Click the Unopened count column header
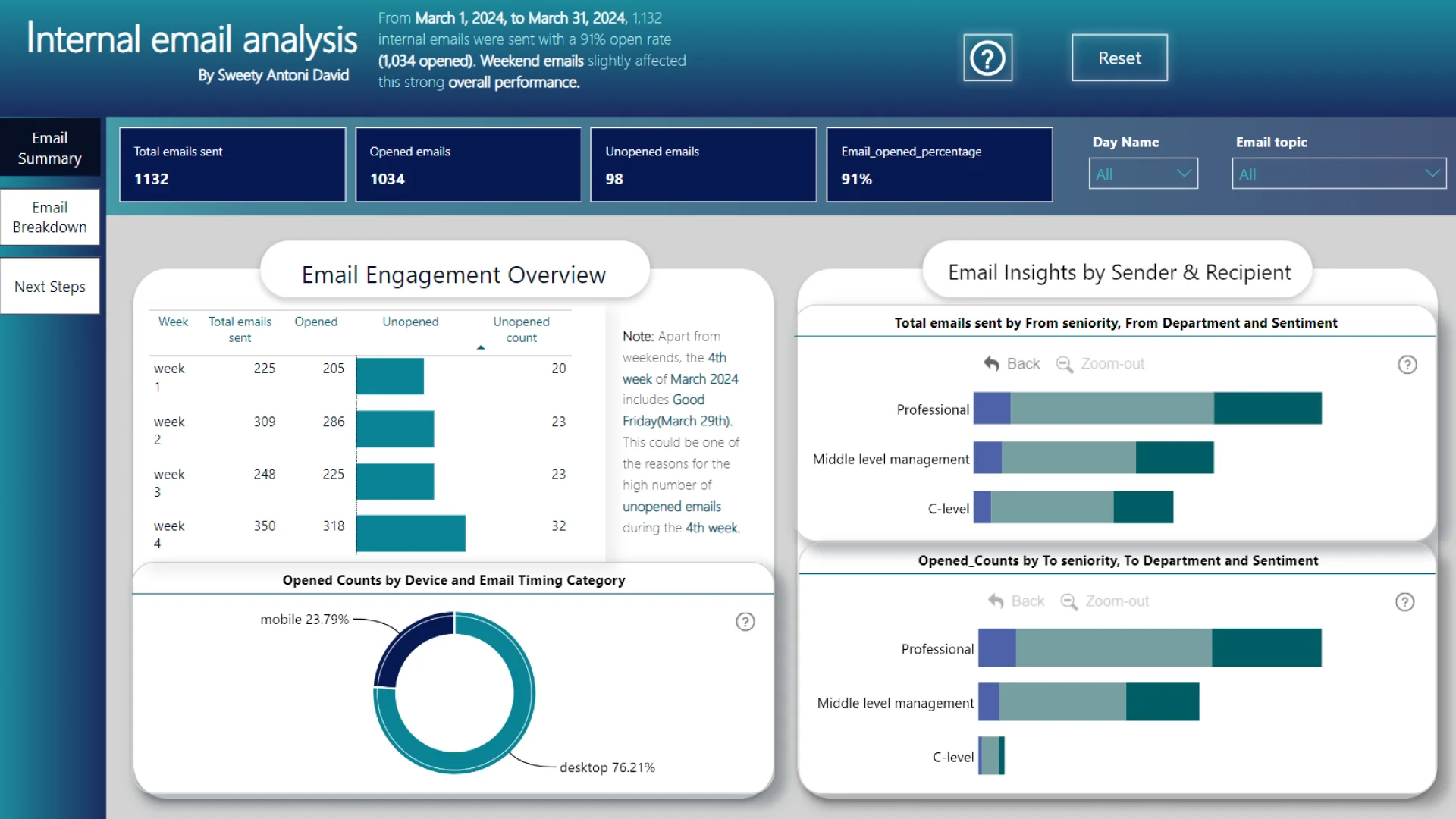The image size is (1456, 819). coord(521,330)
